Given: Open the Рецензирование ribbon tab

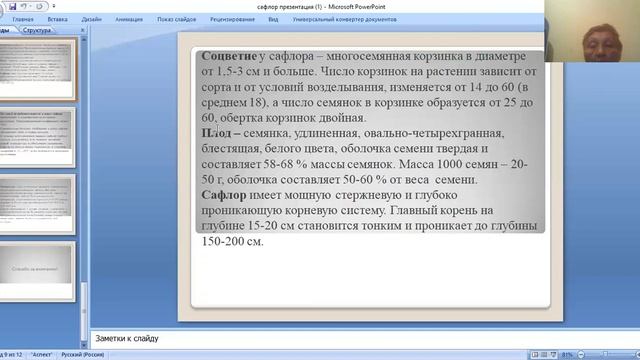Looking at the screenshot, I should (x=232, y=19).
